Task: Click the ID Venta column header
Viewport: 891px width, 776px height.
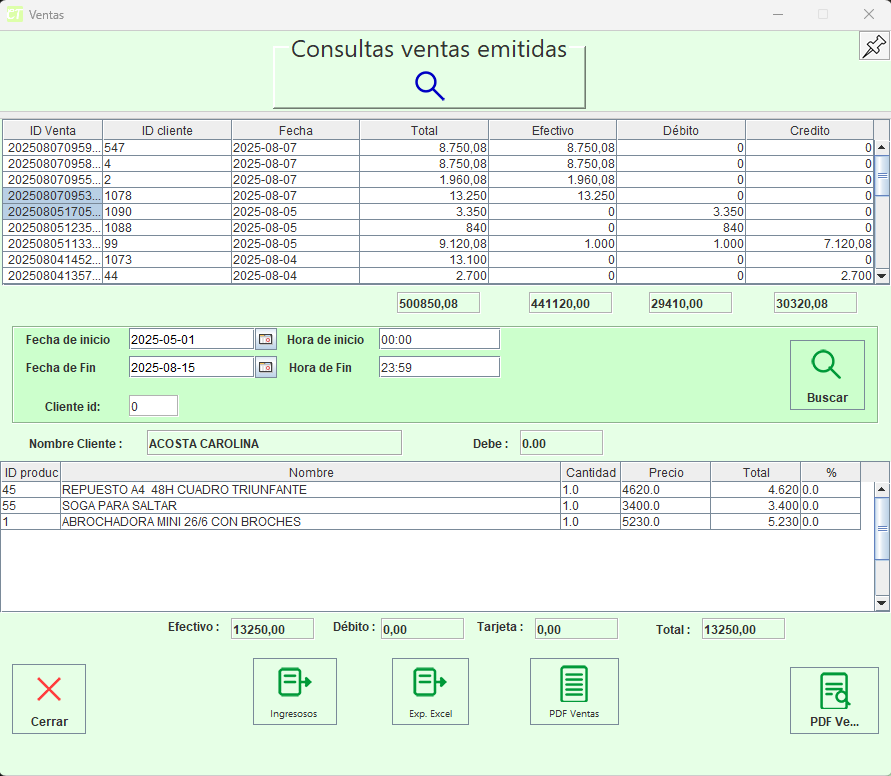Action: click(52, 131)
